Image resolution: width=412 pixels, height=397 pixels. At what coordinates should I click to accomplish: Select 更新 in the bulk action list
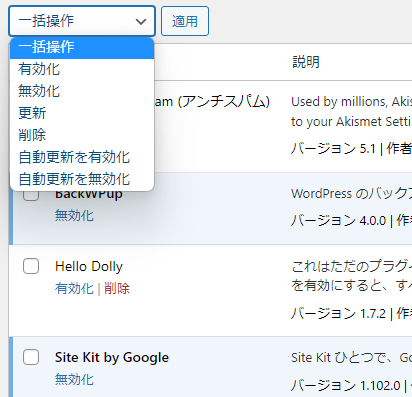click(82, 113)
